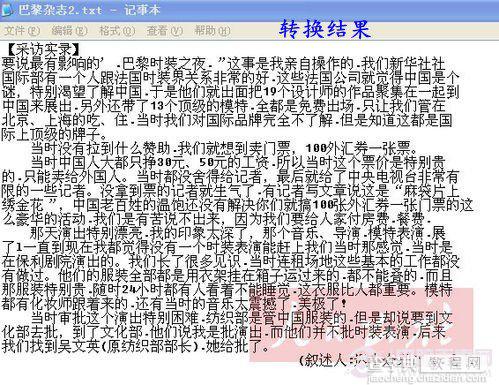The height and width of the screenshot is (385, 499).
Task: Open the 格式(O) menu
Action: (117, 31)
